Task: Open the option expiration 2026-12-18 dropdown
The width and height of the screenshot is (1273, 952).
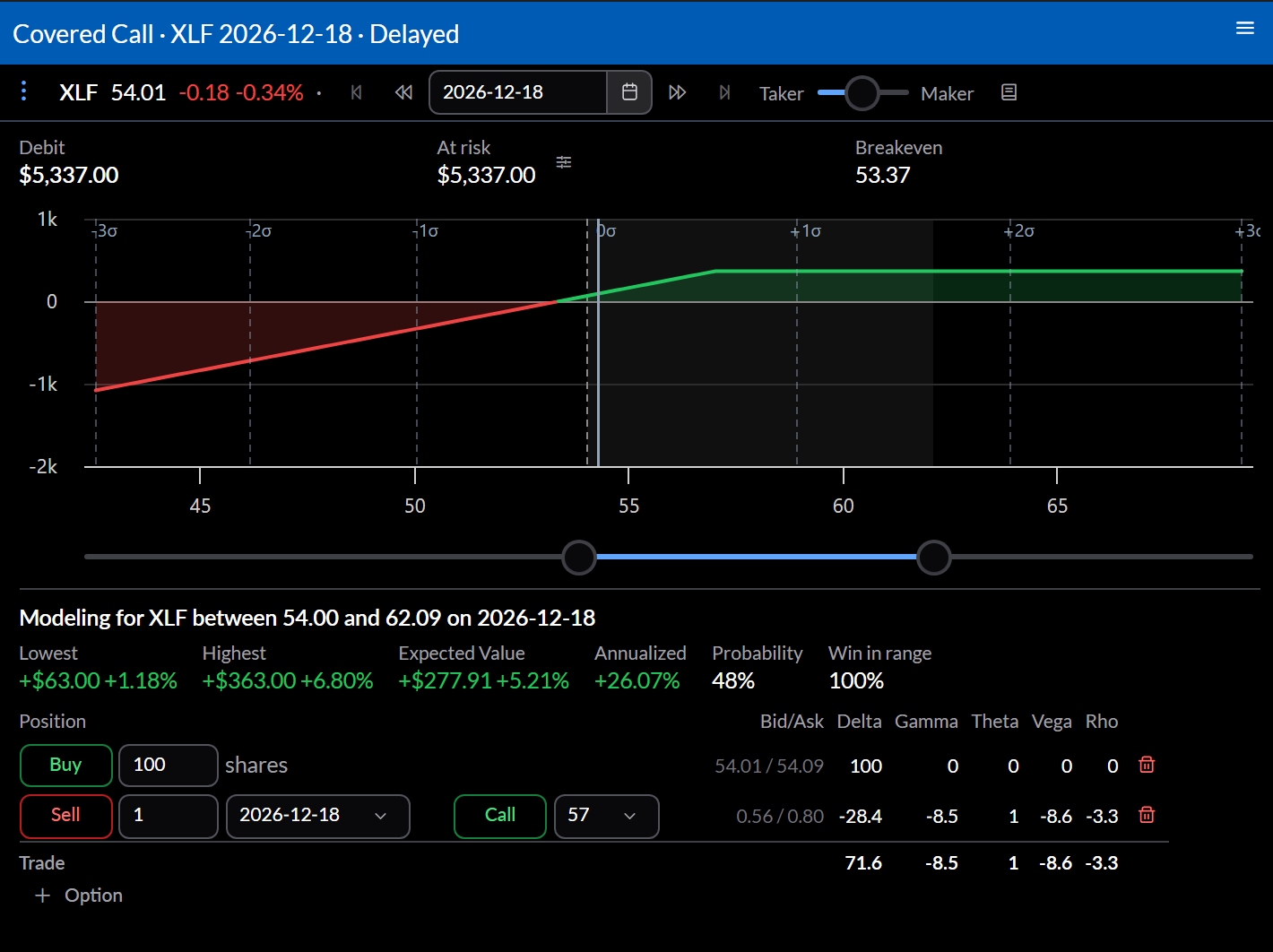Action: 318,816
